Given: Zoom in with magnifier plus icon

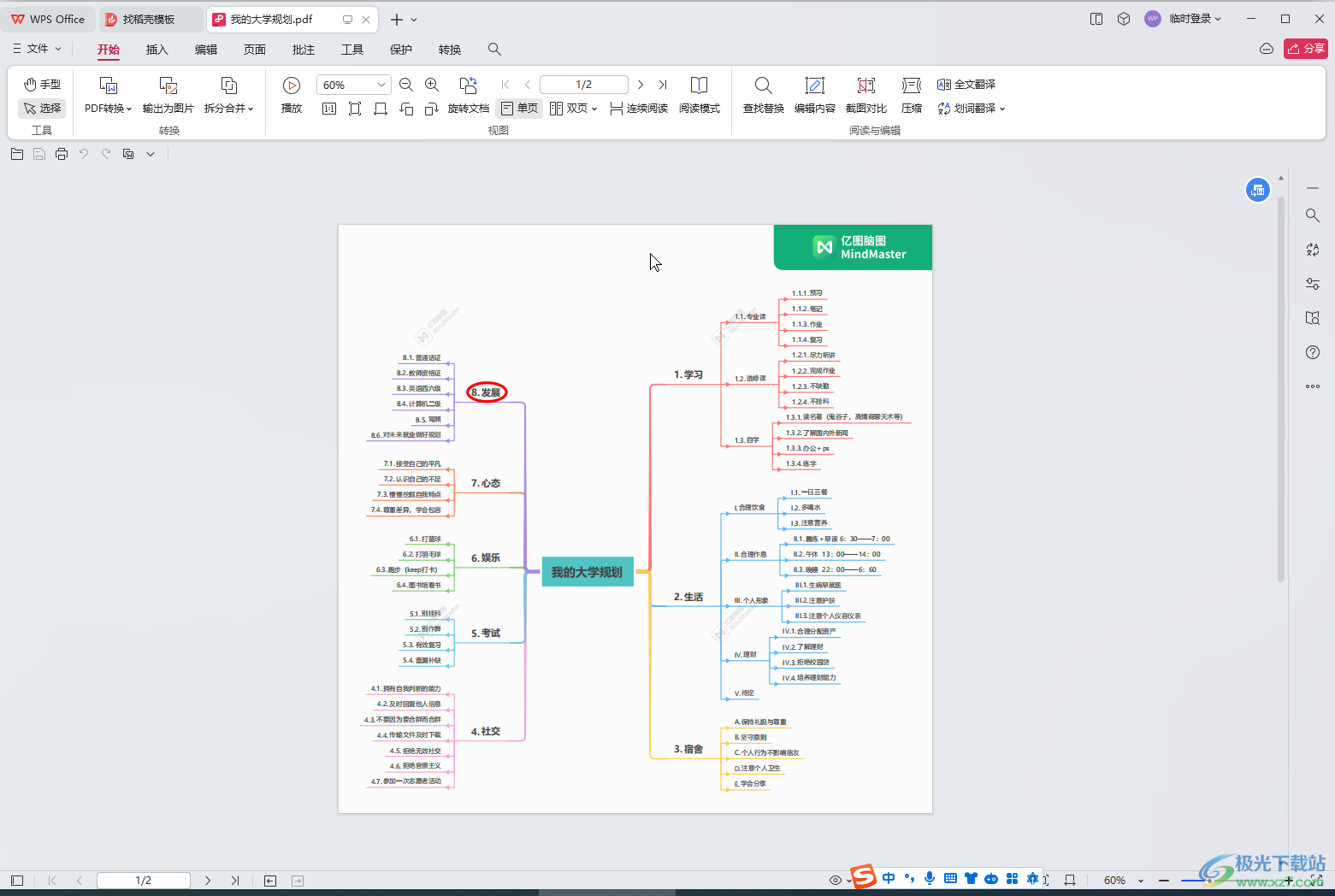Looking at the screenshot, I should tap(432, 85).
